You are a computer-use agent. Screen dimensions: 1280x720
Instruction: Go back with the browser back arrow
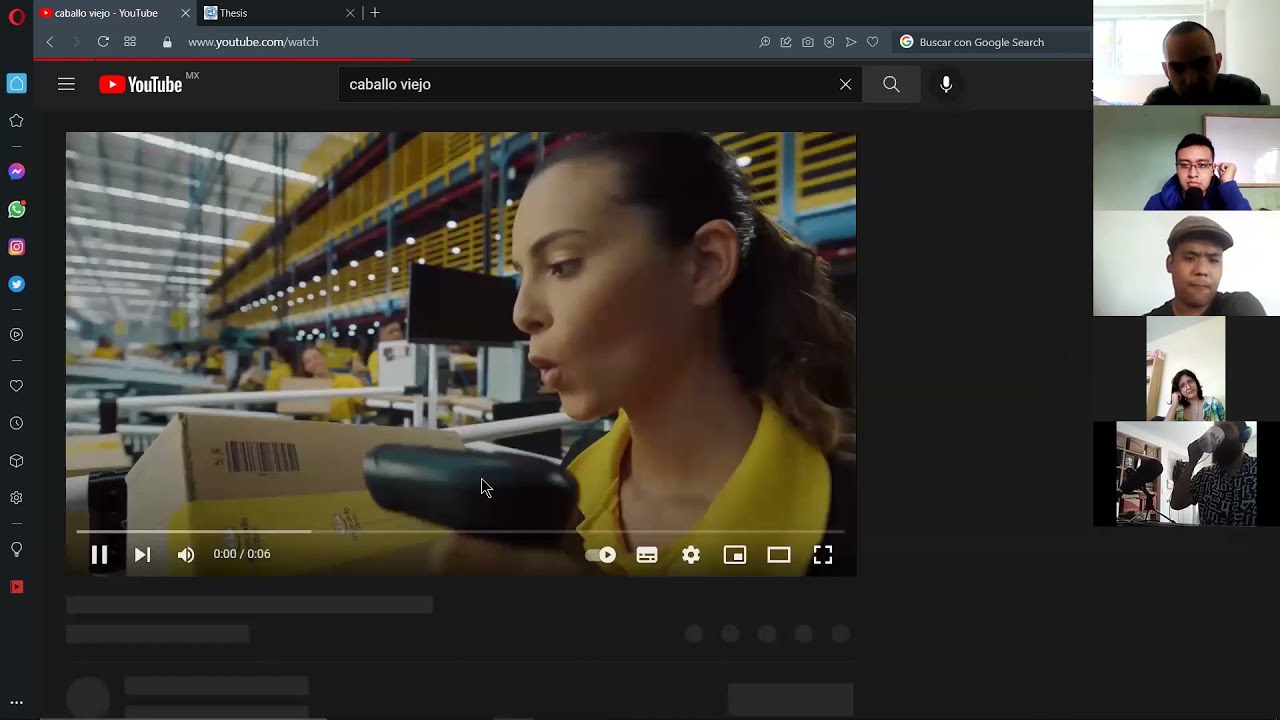[49, 42]
